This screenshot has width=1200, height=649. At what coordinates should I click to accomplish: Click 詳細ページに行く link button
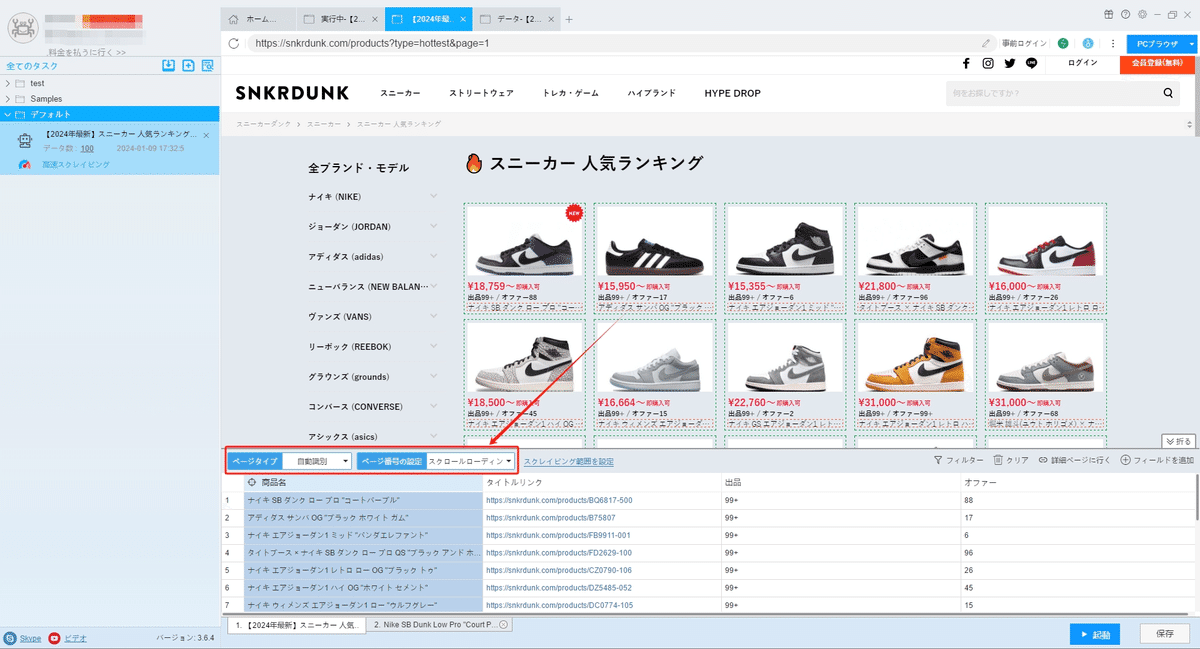1075,460
